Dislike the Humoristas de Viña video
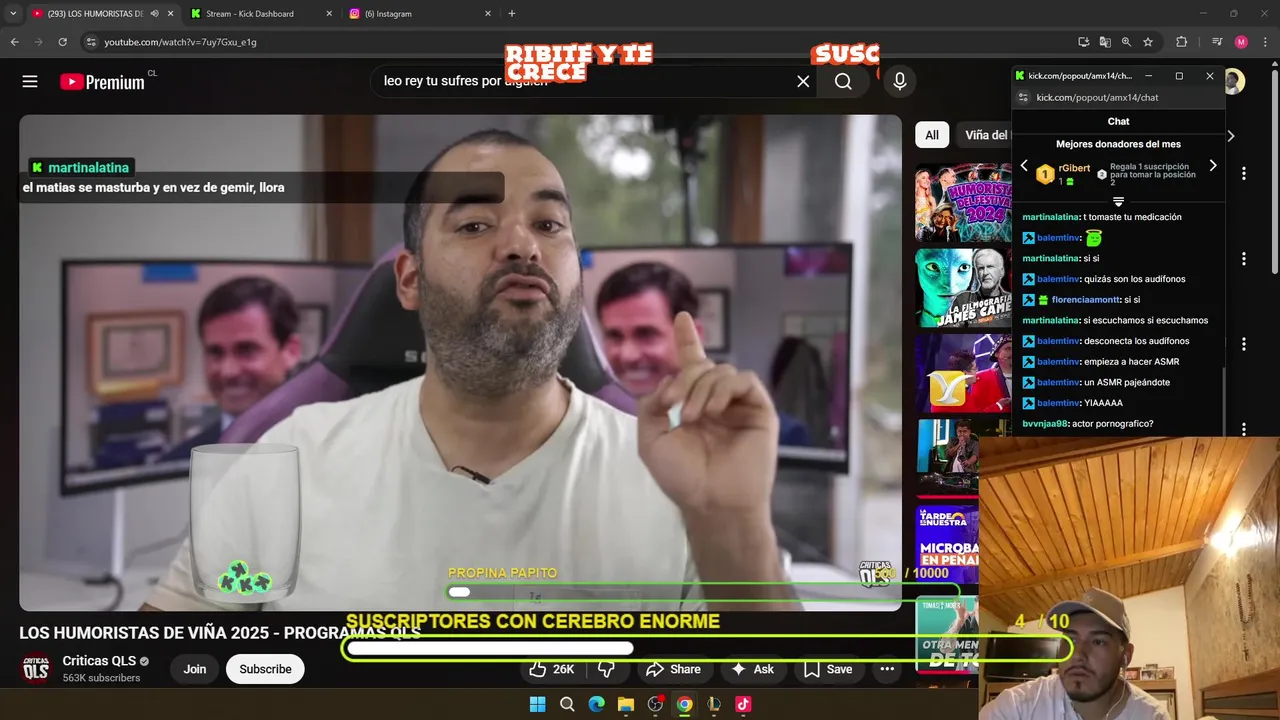Screen dimensions: 1280x720 (x=606, y=669)
